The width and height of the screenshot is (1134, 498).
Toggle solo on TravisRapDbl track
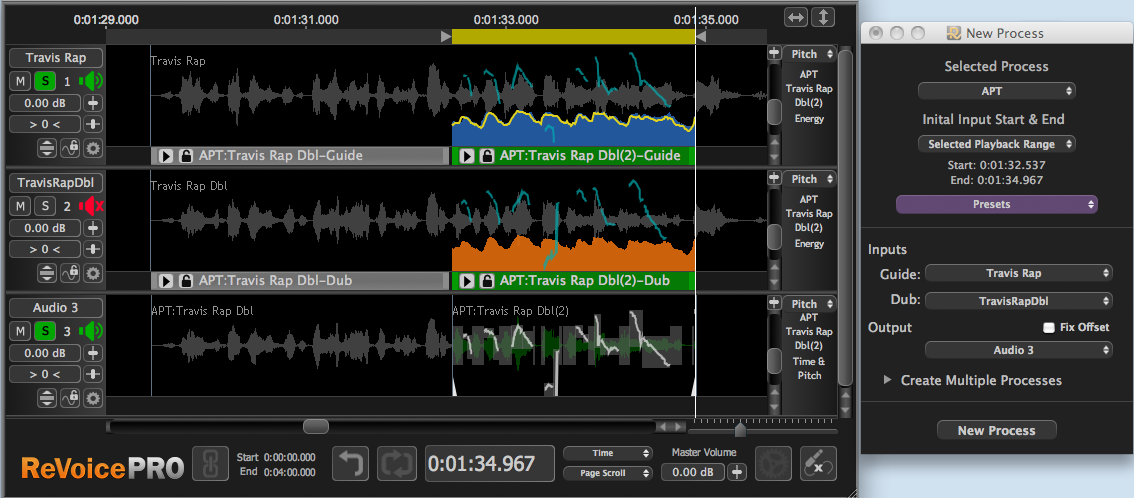pos(45,206)
